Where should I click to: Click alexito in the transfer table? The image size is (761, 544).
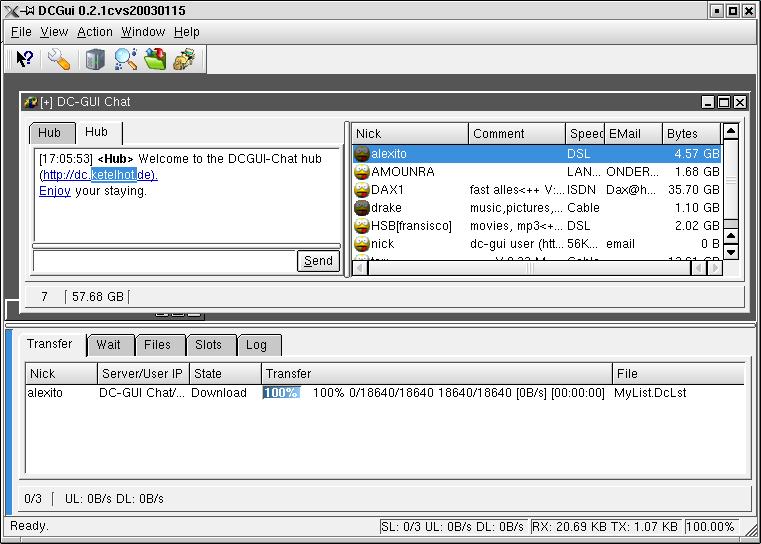tap(45, 393)
